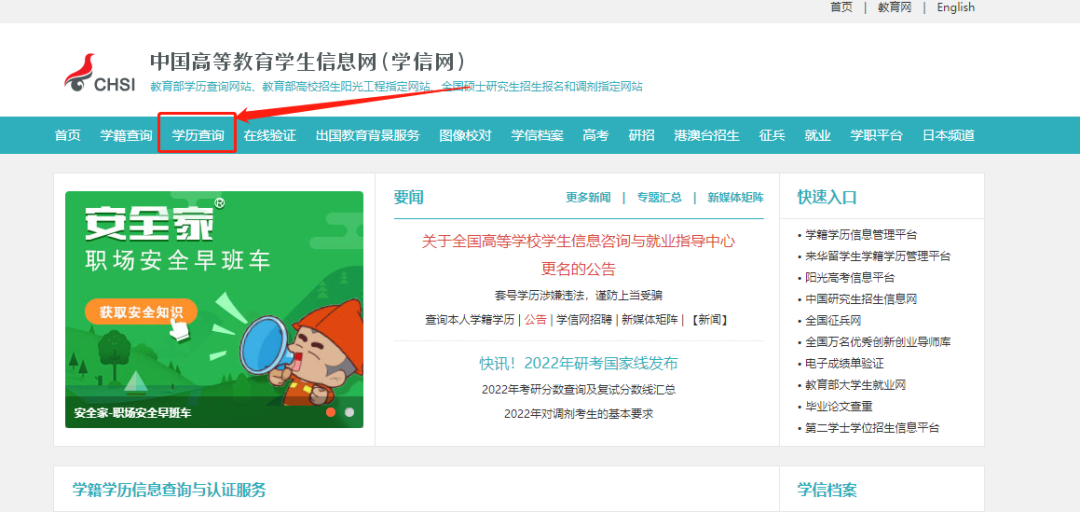Click the 学籍学历信息查询与认证服务 heading

tap(169, 490)
